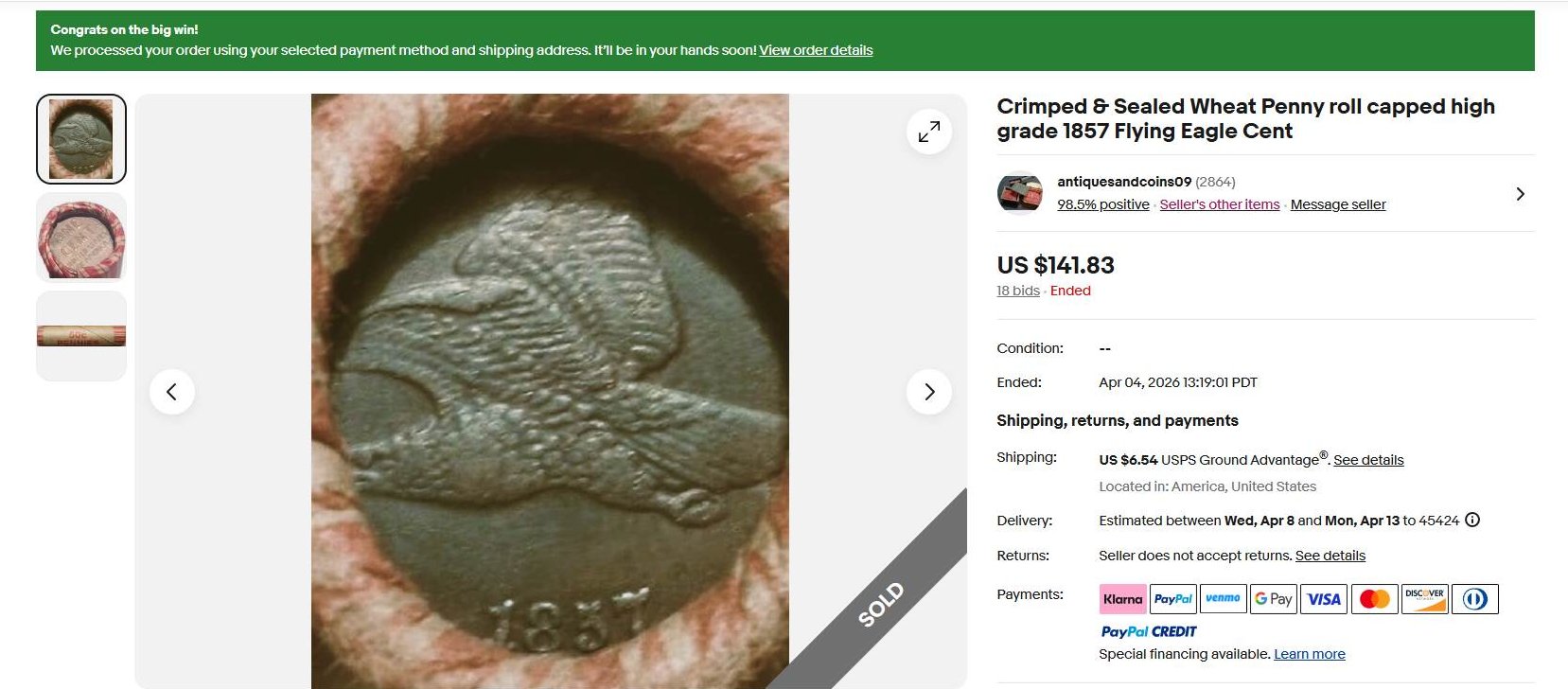This screenshot has width=1568, height=689.
Task: View order details from the confirmation banner
Action: (816, 49)
